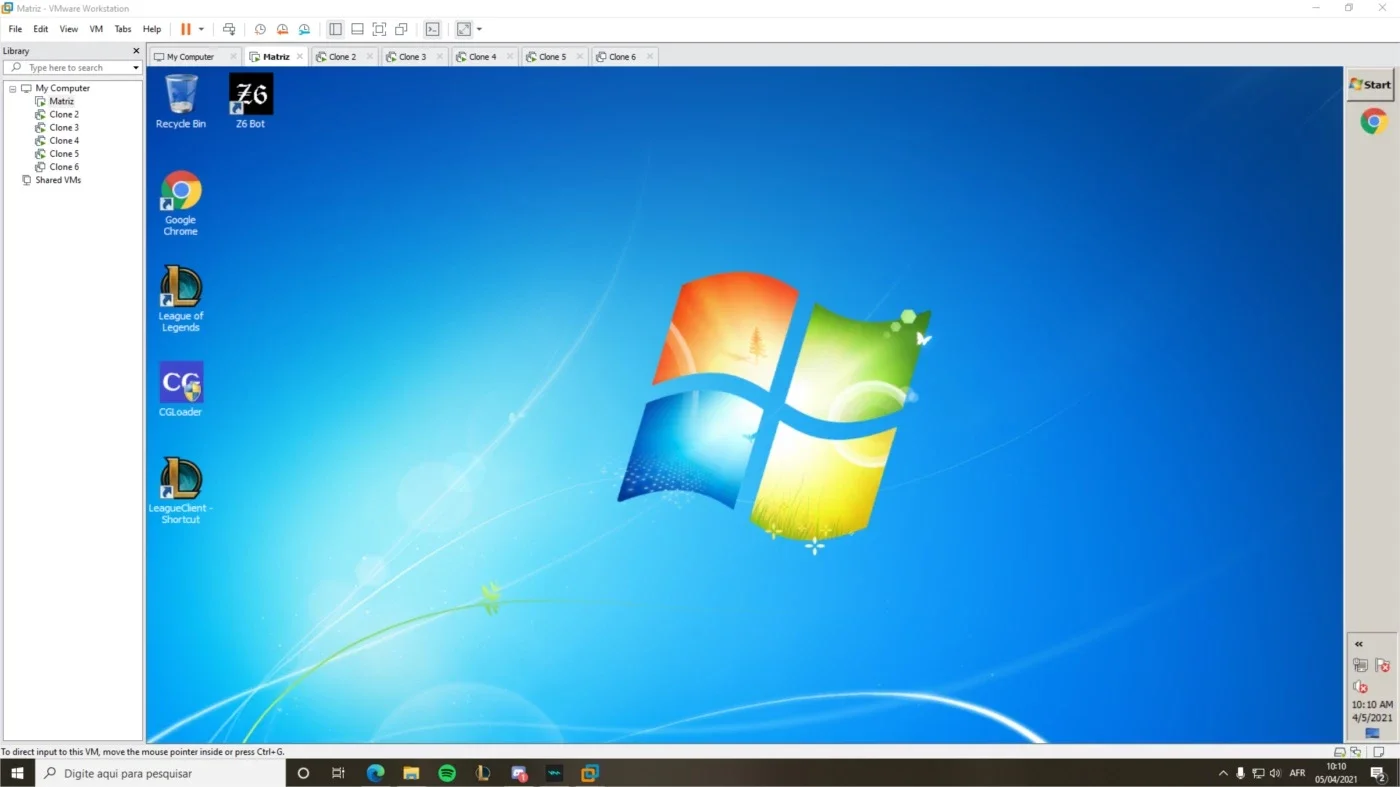1400x787 pixels.
Task: Open the Help menu
Action: (x=152, y=29)
